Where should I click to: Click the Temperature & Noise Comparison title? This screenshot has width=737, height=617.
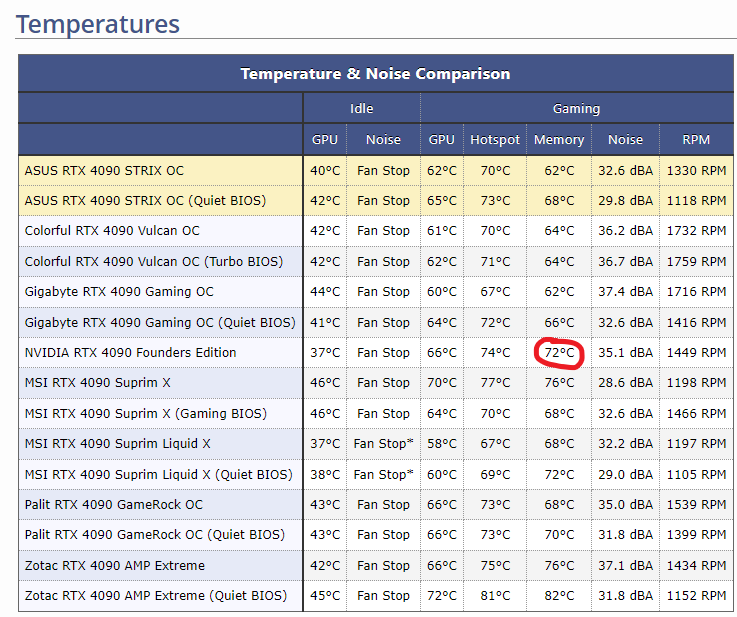tap(375, 74)
